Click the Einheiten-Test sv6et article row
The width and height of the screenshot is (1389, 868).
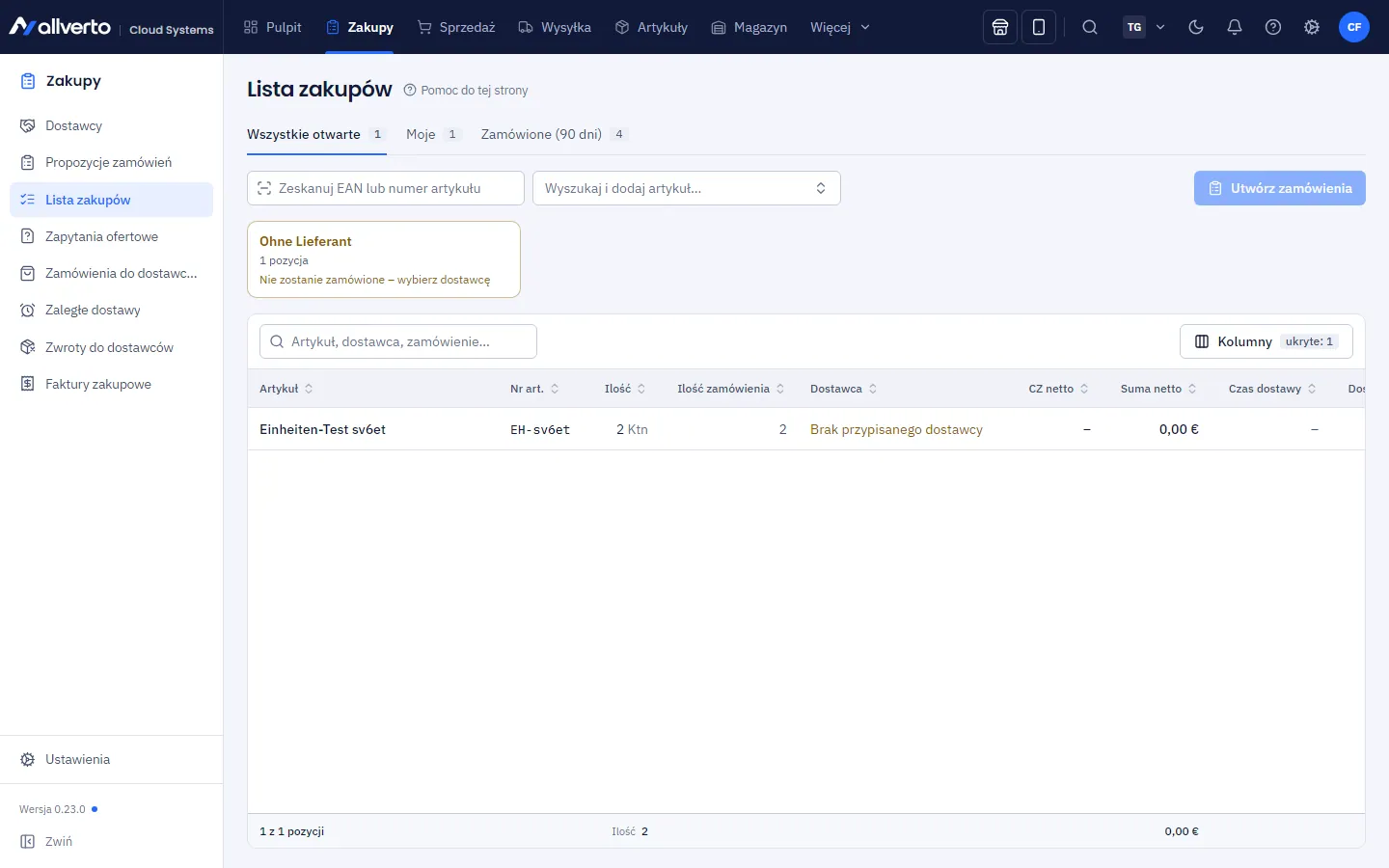pos(805,429)
